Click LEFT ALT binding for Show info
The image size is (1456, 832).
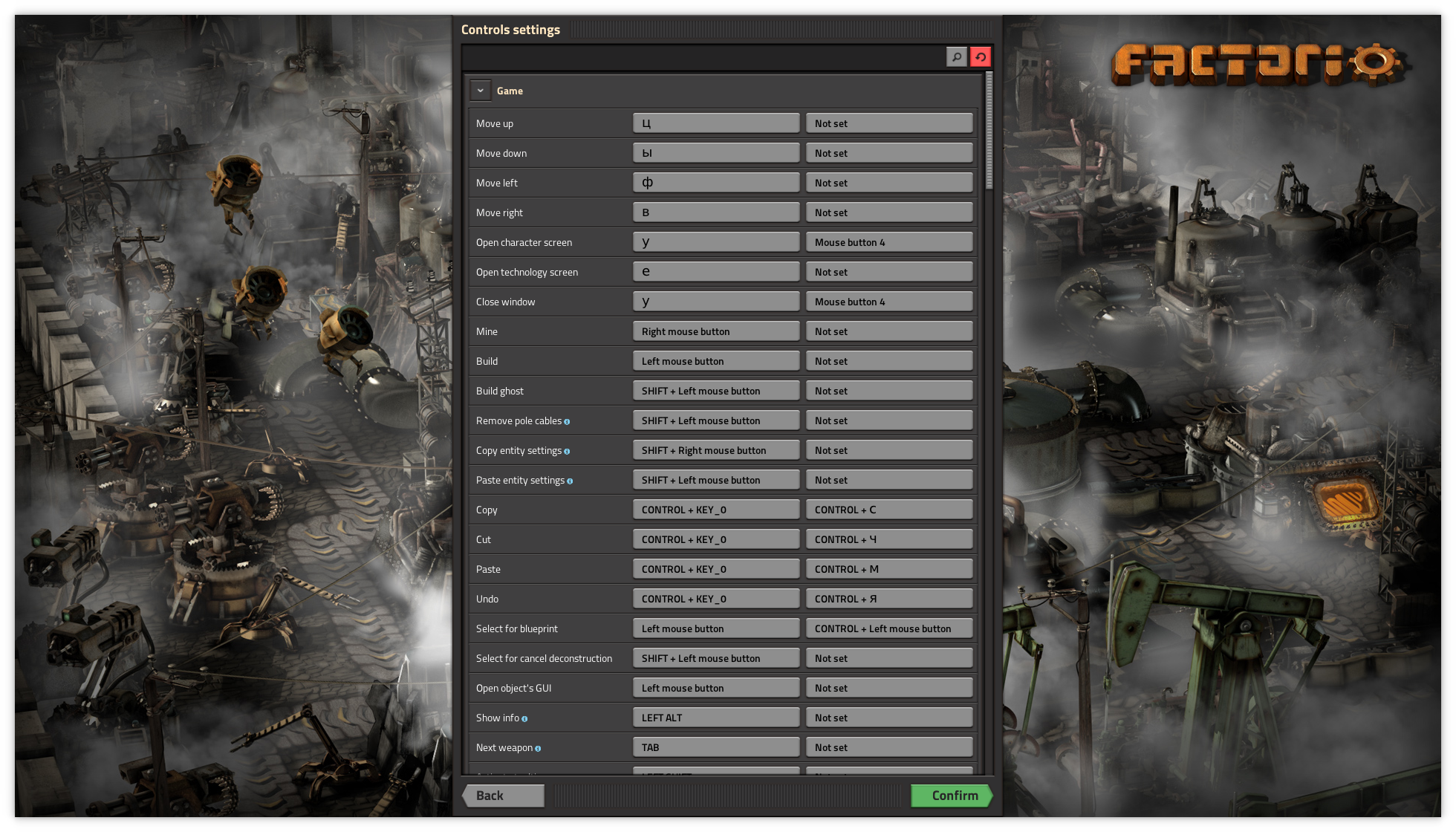point(715,718)
